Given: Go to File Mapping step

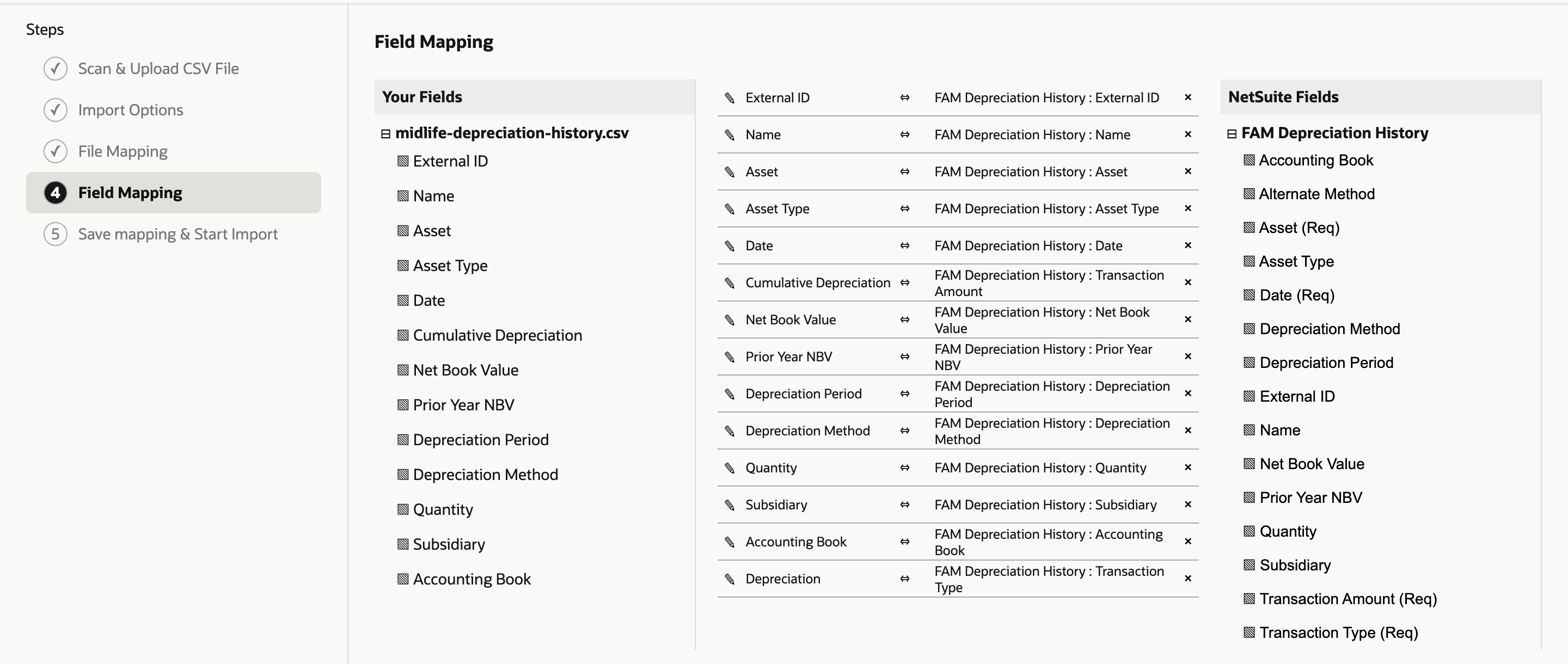Looking at the screenshot, I should [122, 151].
